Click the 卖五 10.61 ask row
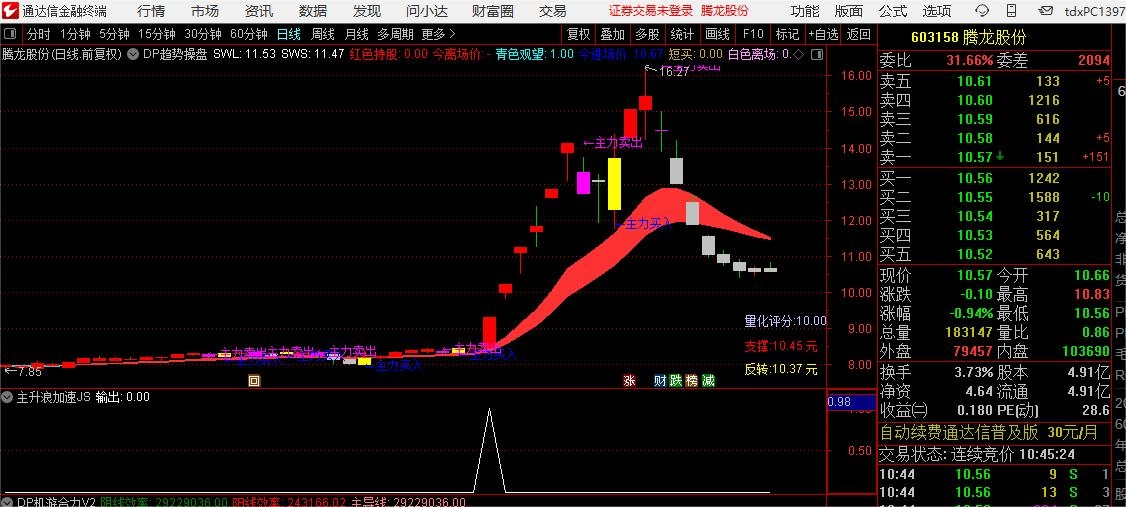Image resolution: width=1126 pixels, height=507 pixels. pyautogui.click(x=995, y=82)
